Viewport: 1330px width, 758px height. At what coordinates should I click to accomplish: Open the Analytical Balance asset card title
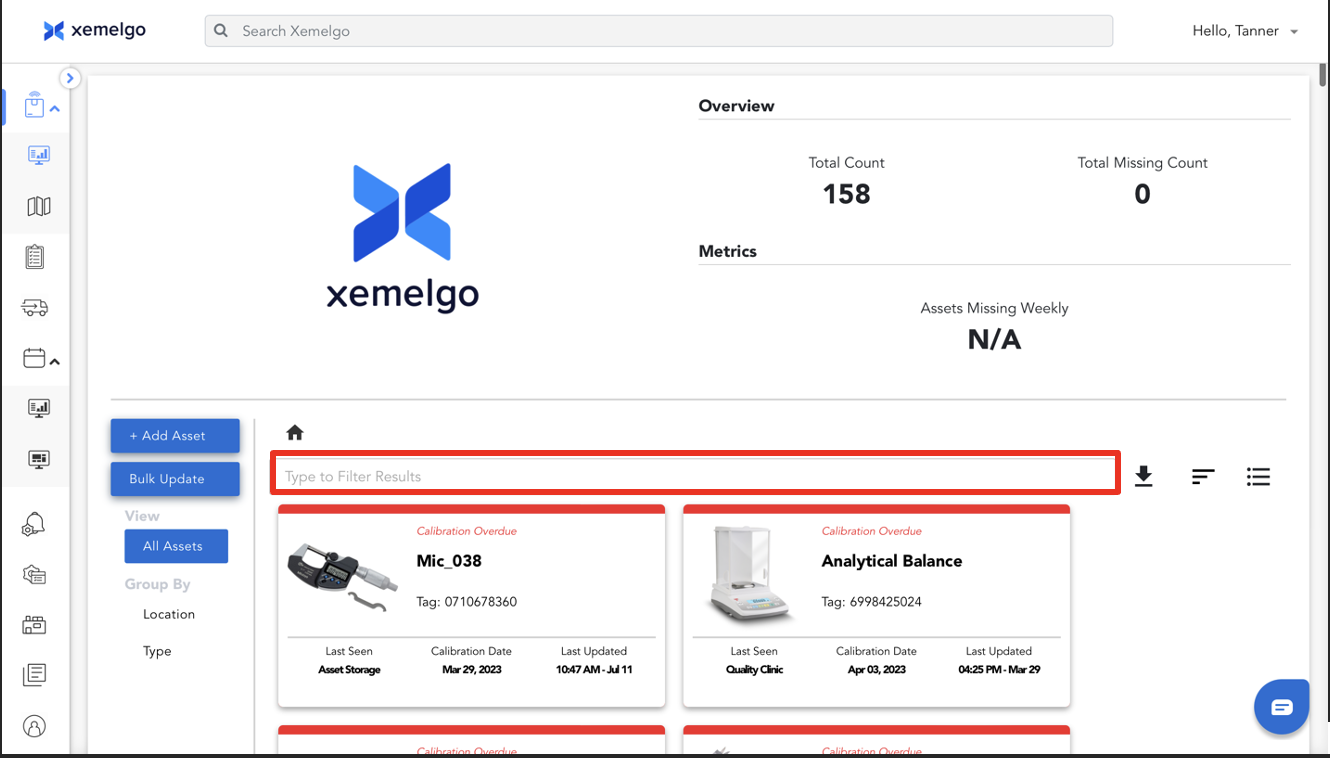[x=892, y=561]
